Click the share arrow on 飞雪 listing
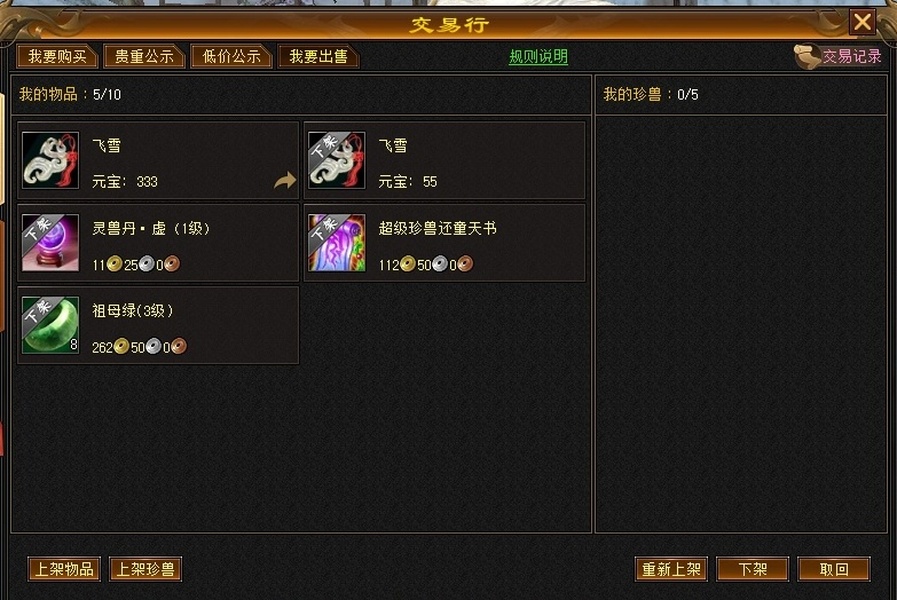The width and height of the screenshot is (897, 600). pyautogui.click(x=284, y=180)
